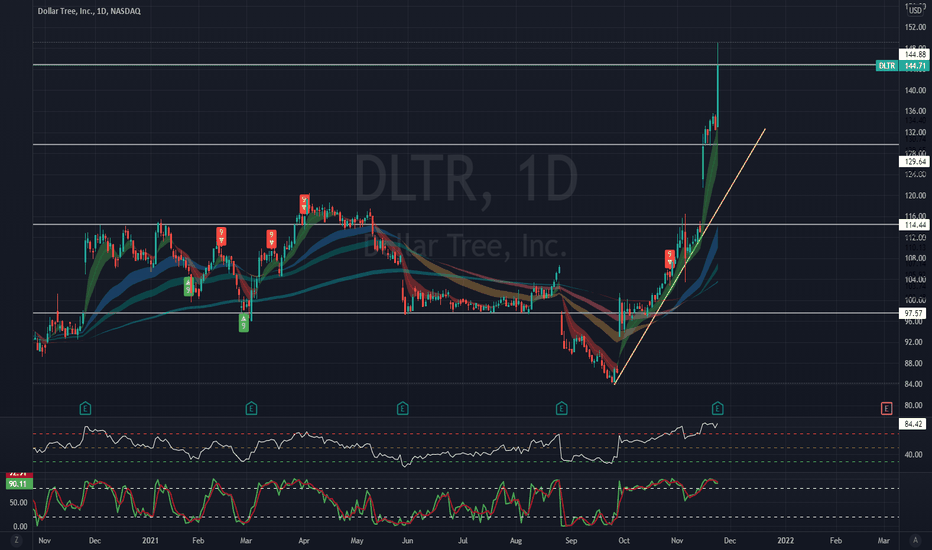This screenshot has height=550, width=932.
Task: Click the red upcoming earnings E marker near March 2022
Action: coord(886,408)
